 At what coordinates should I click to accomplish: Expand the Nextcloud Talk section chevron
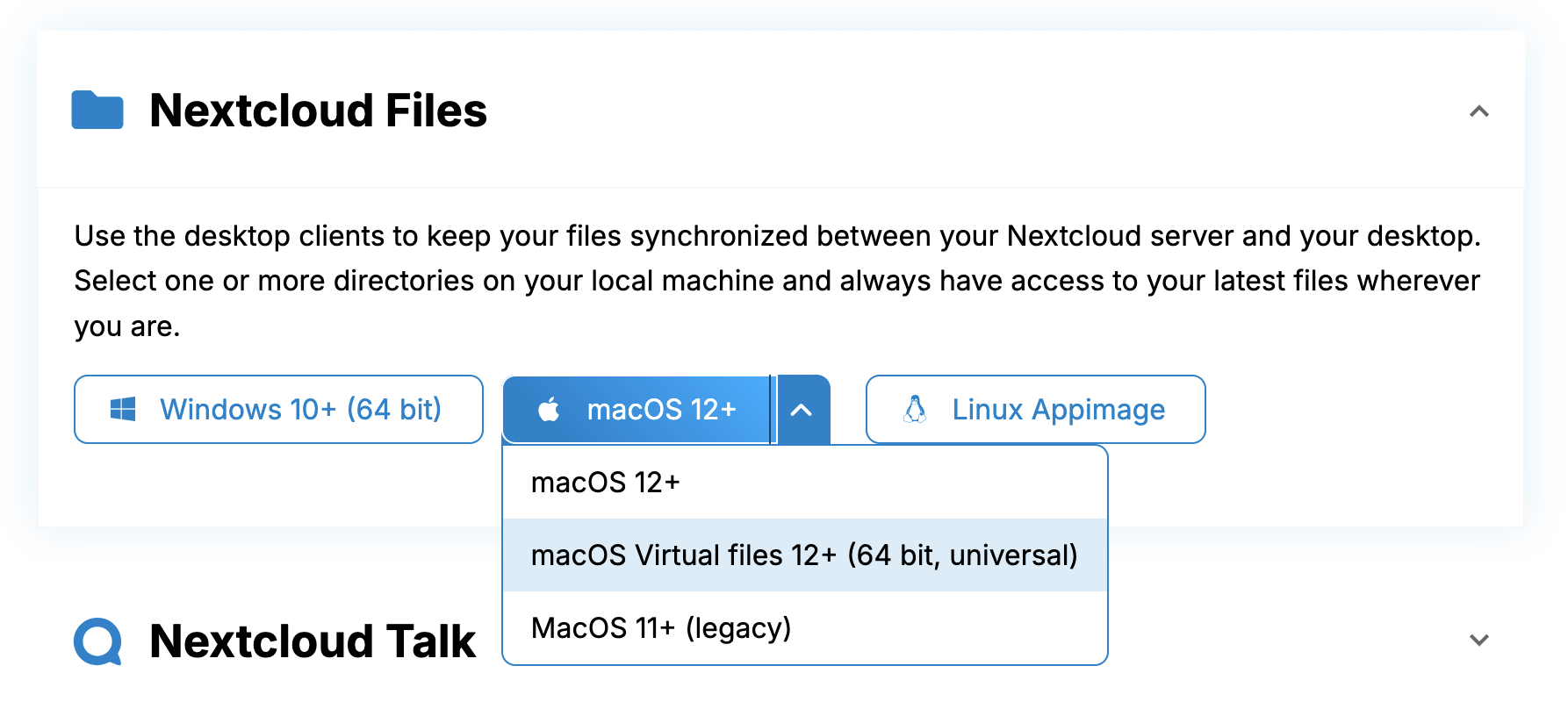(1479, 640)
